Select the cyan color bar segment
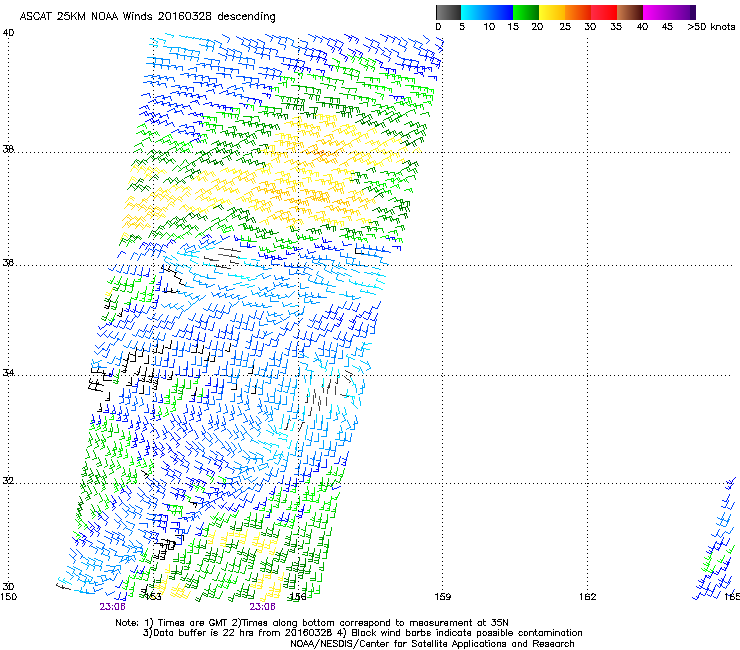This screenshot has width=740, height=650. (x=473, y=12)
